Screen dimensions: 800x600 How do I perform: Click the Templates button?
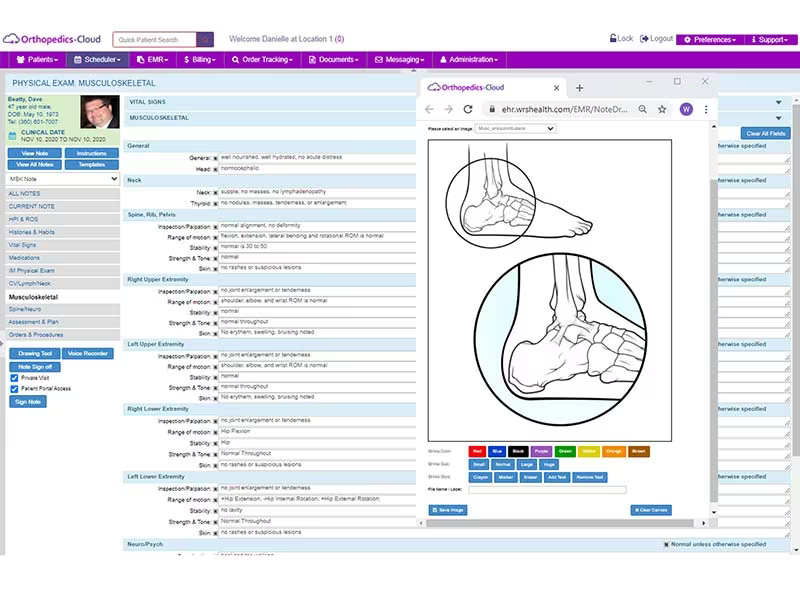92,165
